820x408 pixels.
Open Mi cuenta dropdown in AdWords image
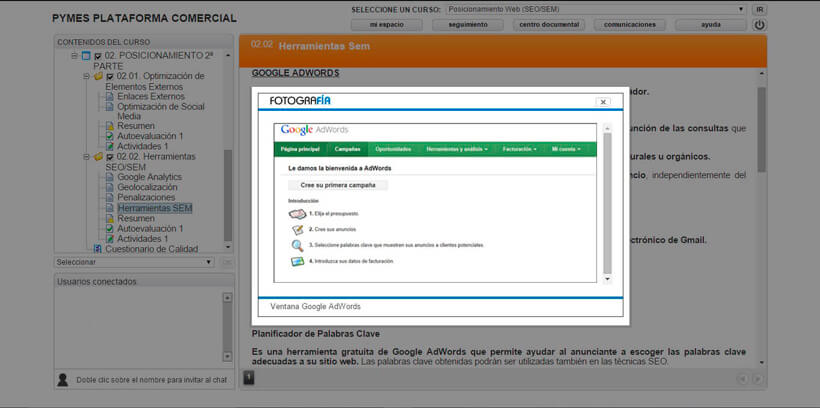coord(566,149)
